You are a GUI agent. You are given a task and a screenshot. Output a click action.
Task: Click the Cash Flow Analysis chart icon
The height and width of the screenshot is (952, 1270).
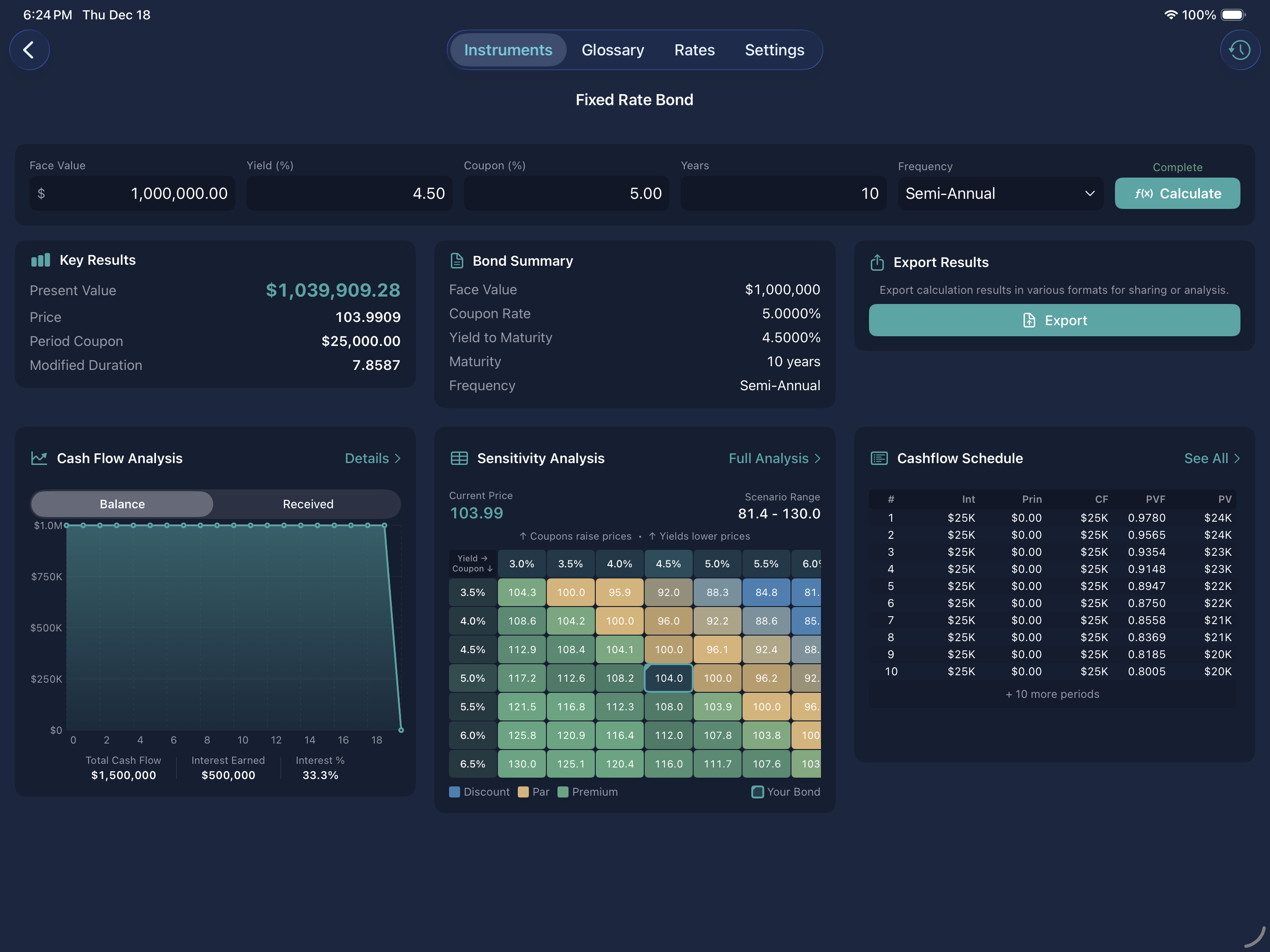tap(39, 458)
